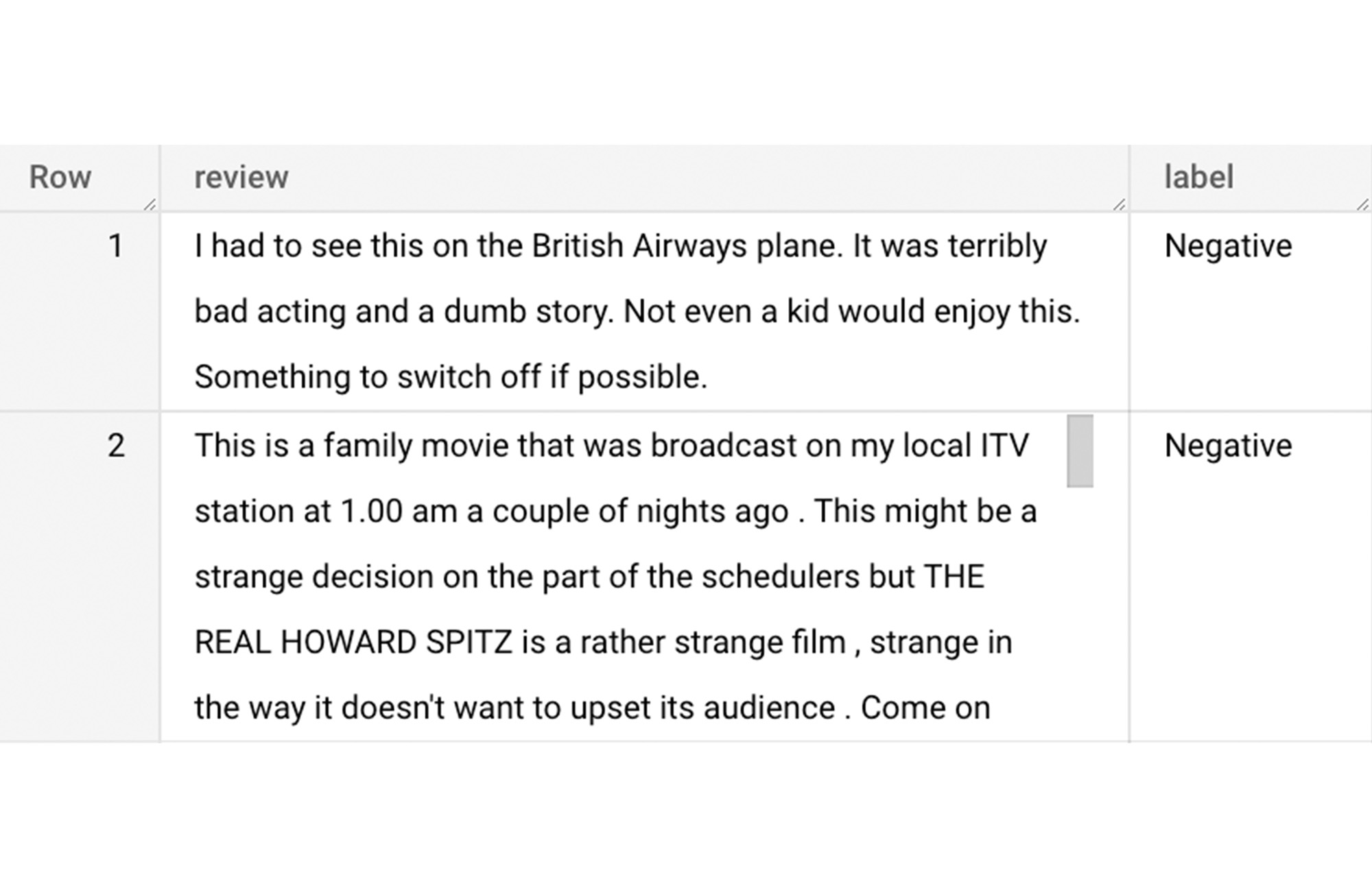Image resolution: width=1372 pixels, height=888 pixels.
Task: Click the line 'bad acting and a dumb story'
Action: [x=637, y=312]
